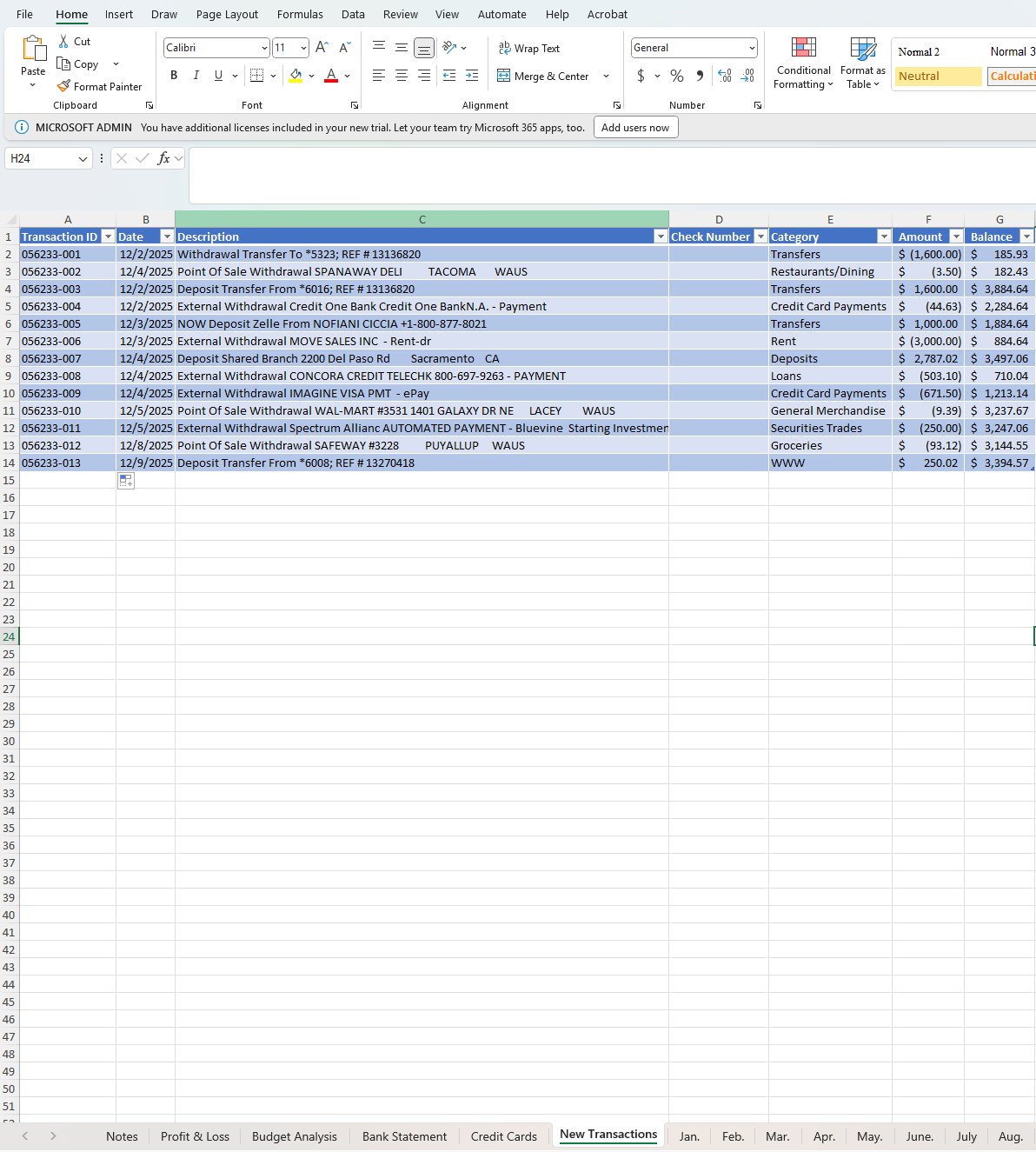Image resolution: width=1036 pixels, height=1152 pixels.
Task: Click the Merge & Center icon
Action: coord(503,76)
